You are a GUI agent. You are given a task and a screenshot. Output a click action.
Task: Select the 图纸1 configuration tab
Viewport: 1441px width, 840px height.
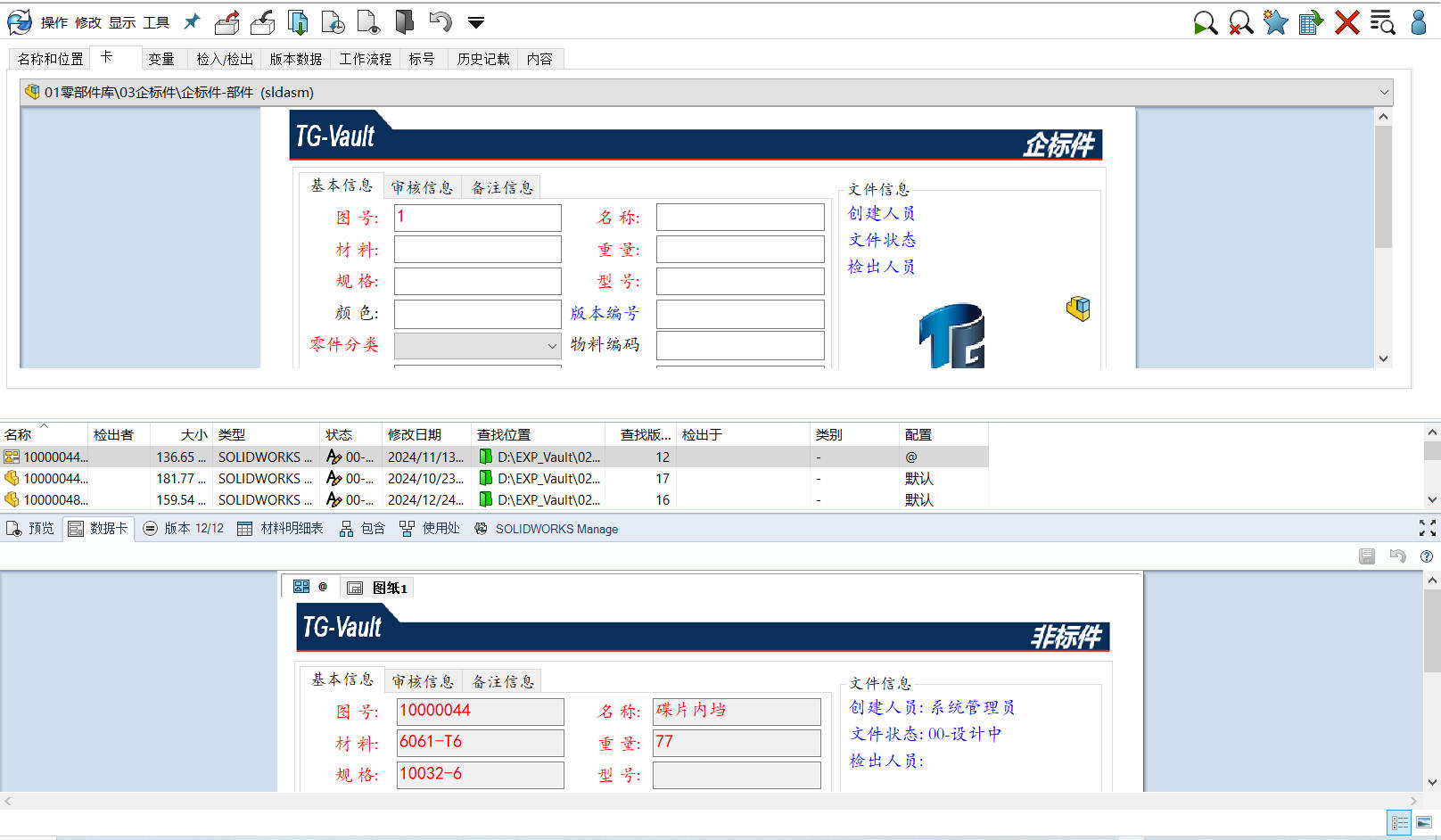coord(380,588)
